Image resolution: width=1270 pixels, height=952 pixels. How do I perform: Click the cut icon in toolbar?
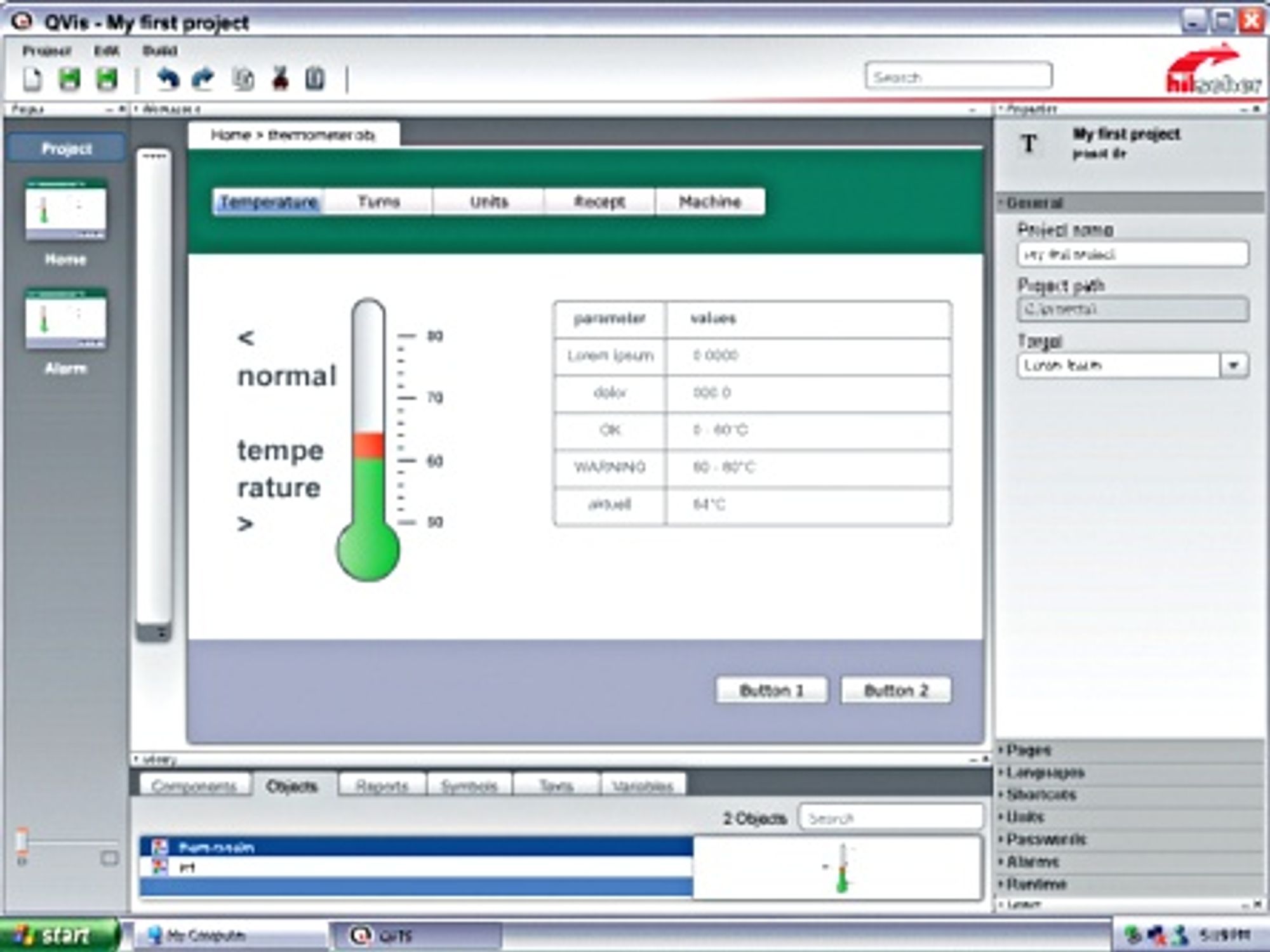coord(280,79)
